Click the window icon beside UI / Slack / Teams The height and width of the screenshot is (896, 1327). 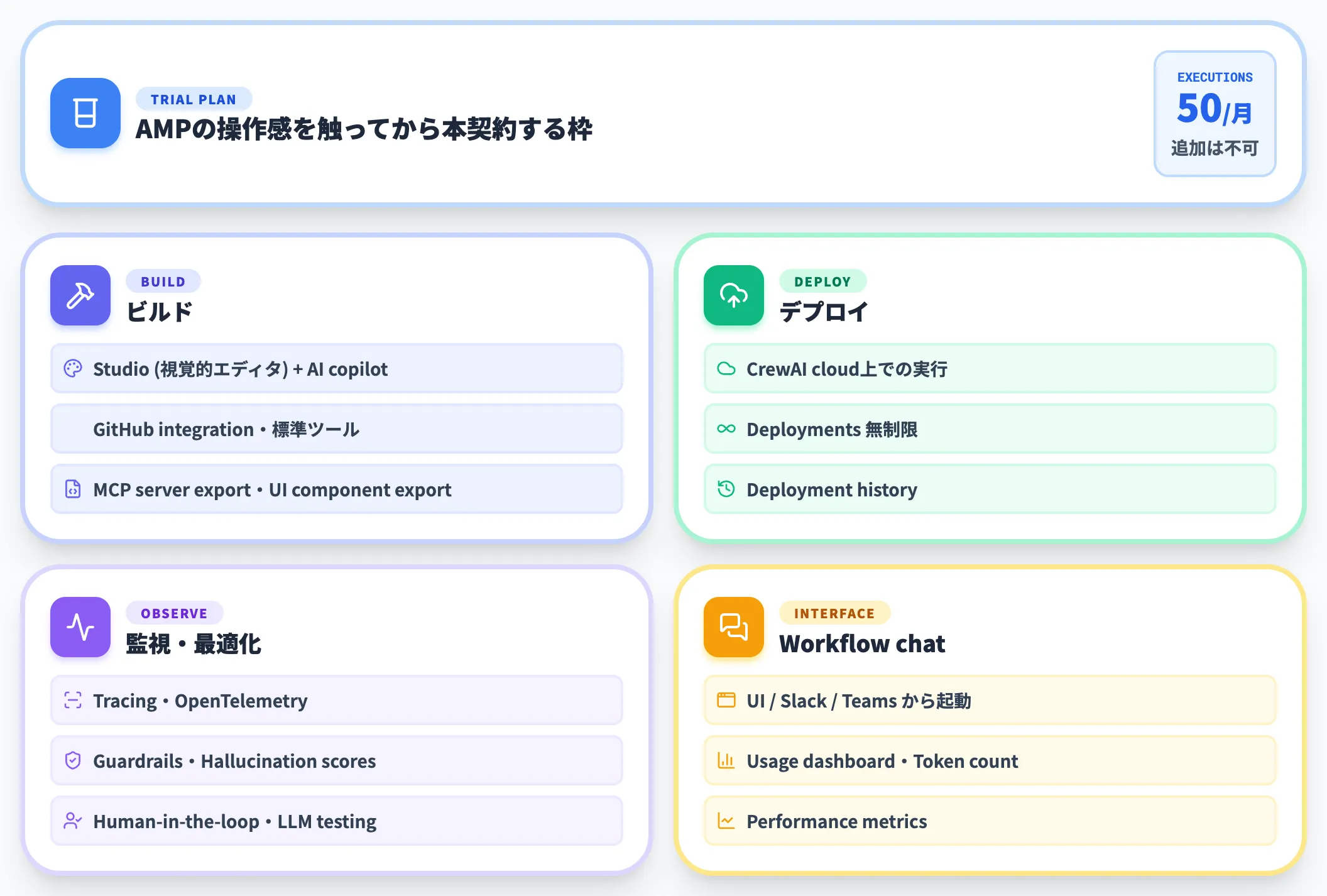click(726, 701)
